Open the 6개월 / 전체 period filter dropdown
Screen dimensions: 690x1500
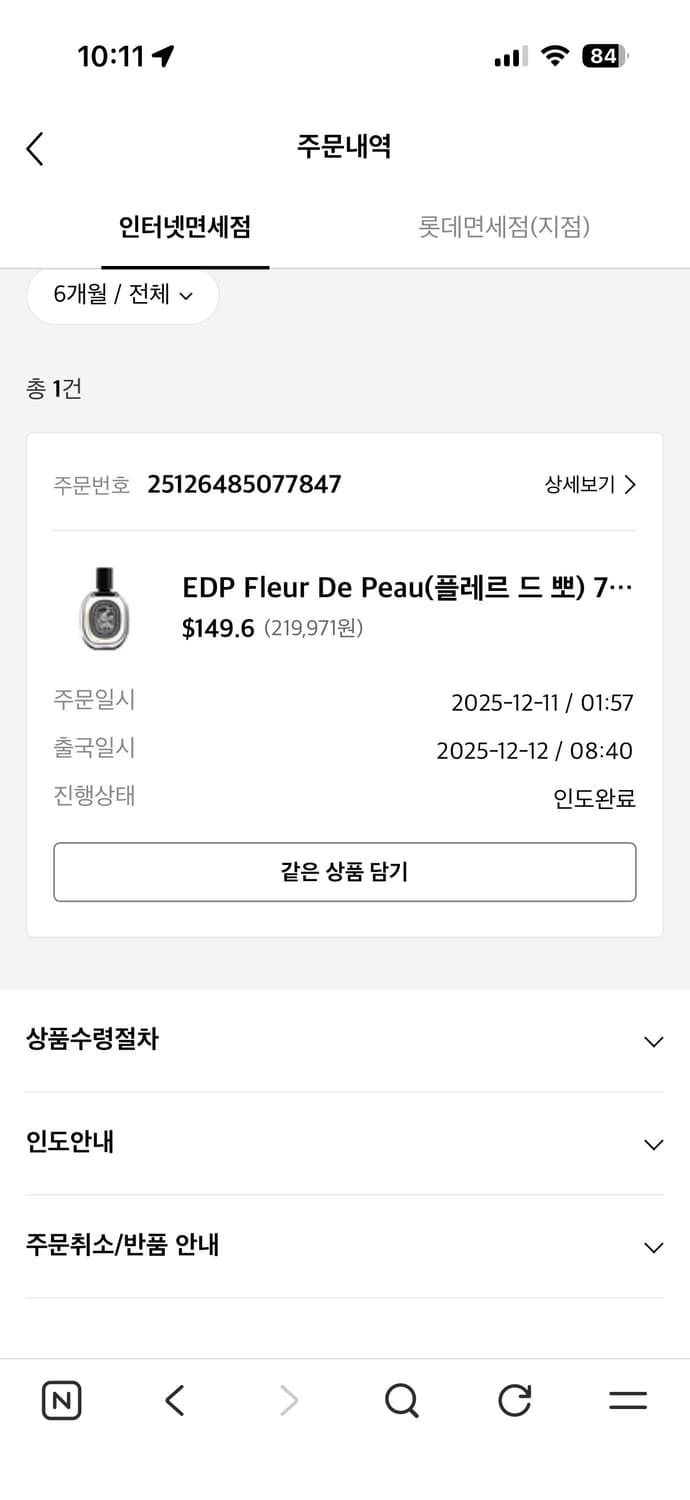122,295
